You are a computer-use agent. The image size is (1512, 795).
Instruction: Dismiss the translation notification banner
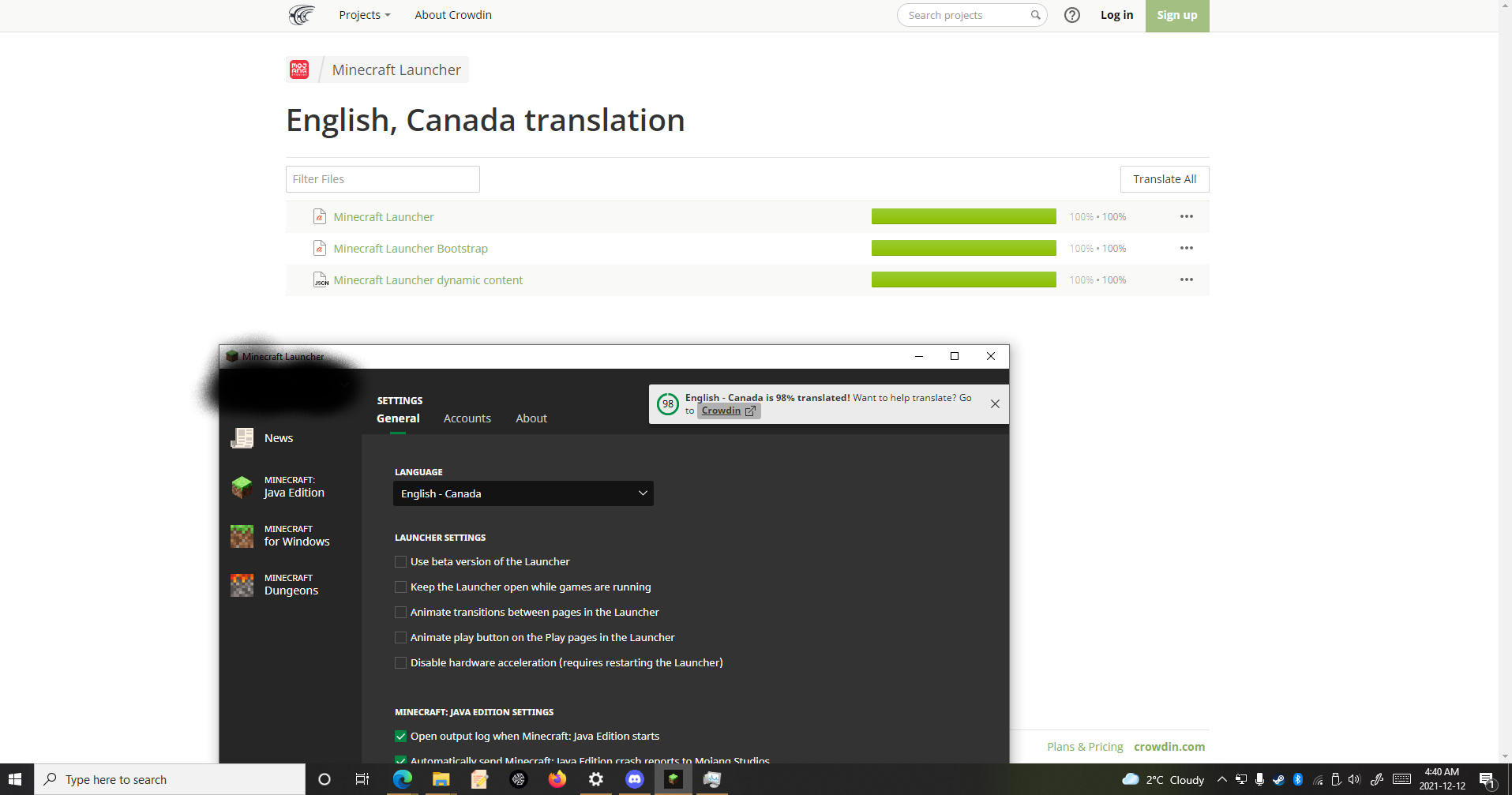(x=995, y=404)
